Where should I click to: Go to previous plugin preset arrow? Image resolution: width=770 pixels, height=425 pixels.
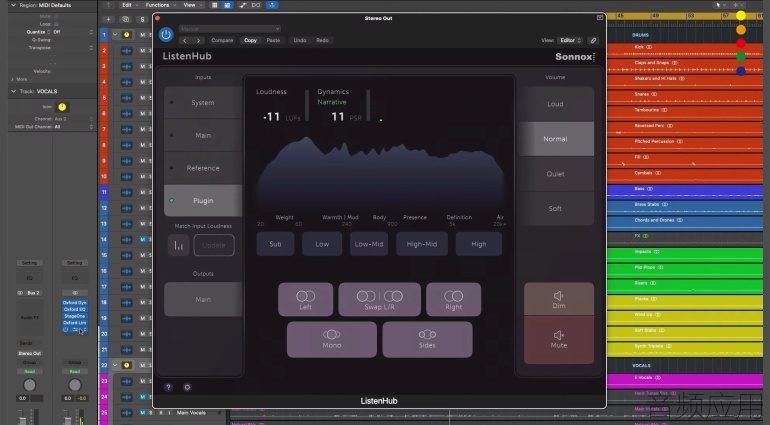185,40
